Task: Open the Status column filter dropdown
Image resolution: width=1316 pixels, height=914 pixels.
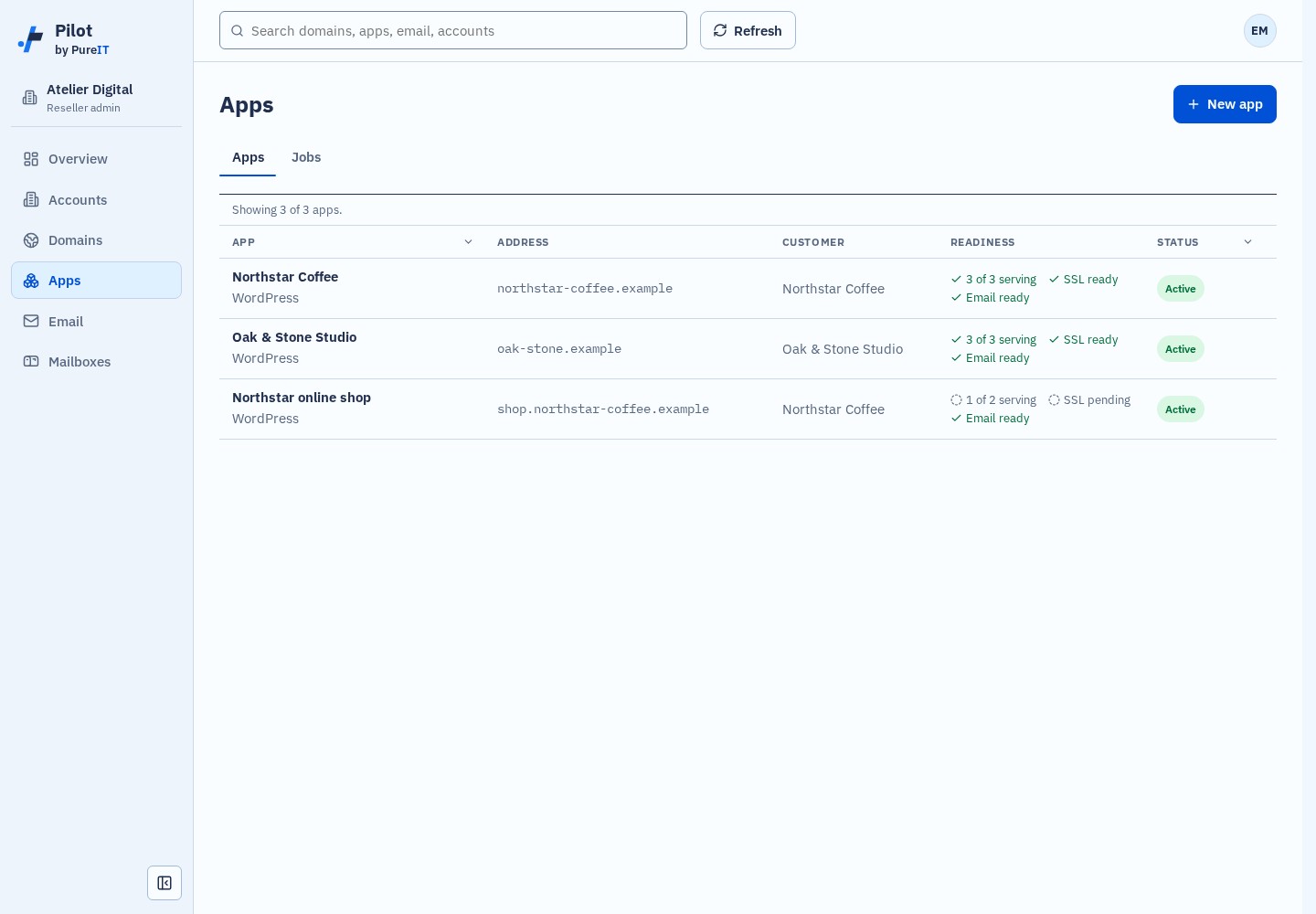Action: (x=1247, y=242)
